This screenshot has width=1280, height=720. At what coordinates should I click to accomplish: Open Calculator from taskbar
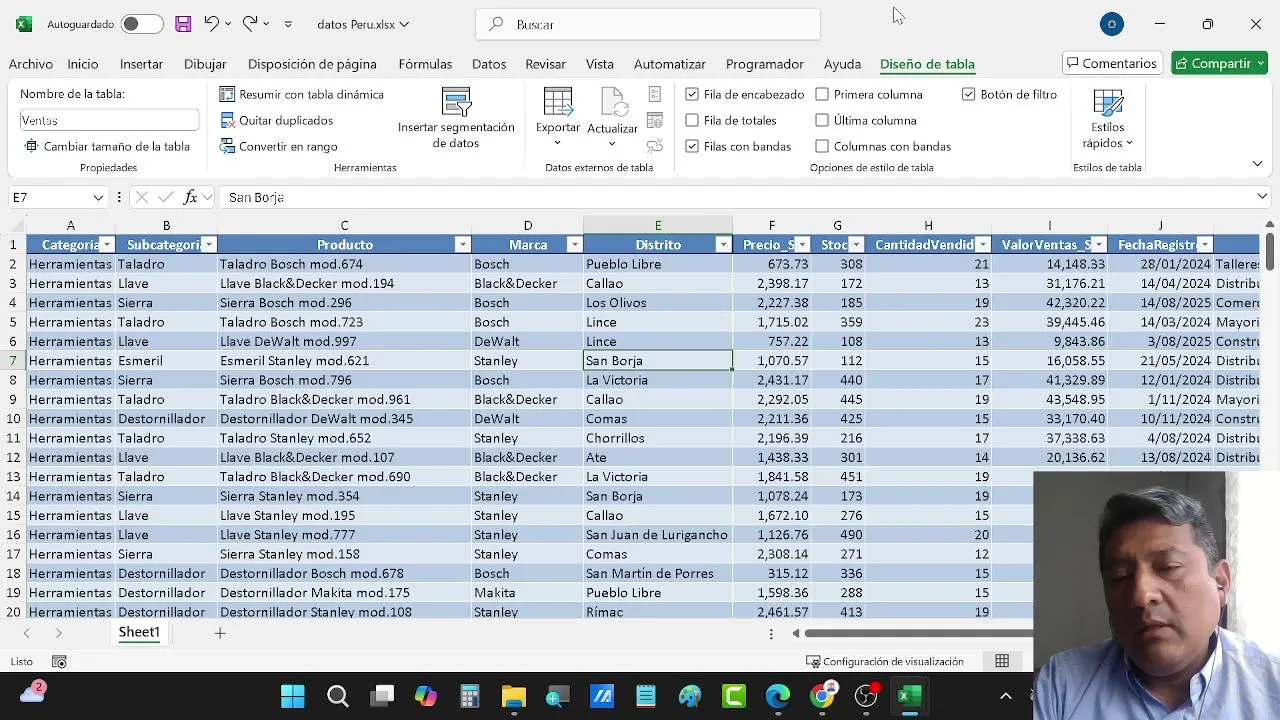tap(470, 696)
